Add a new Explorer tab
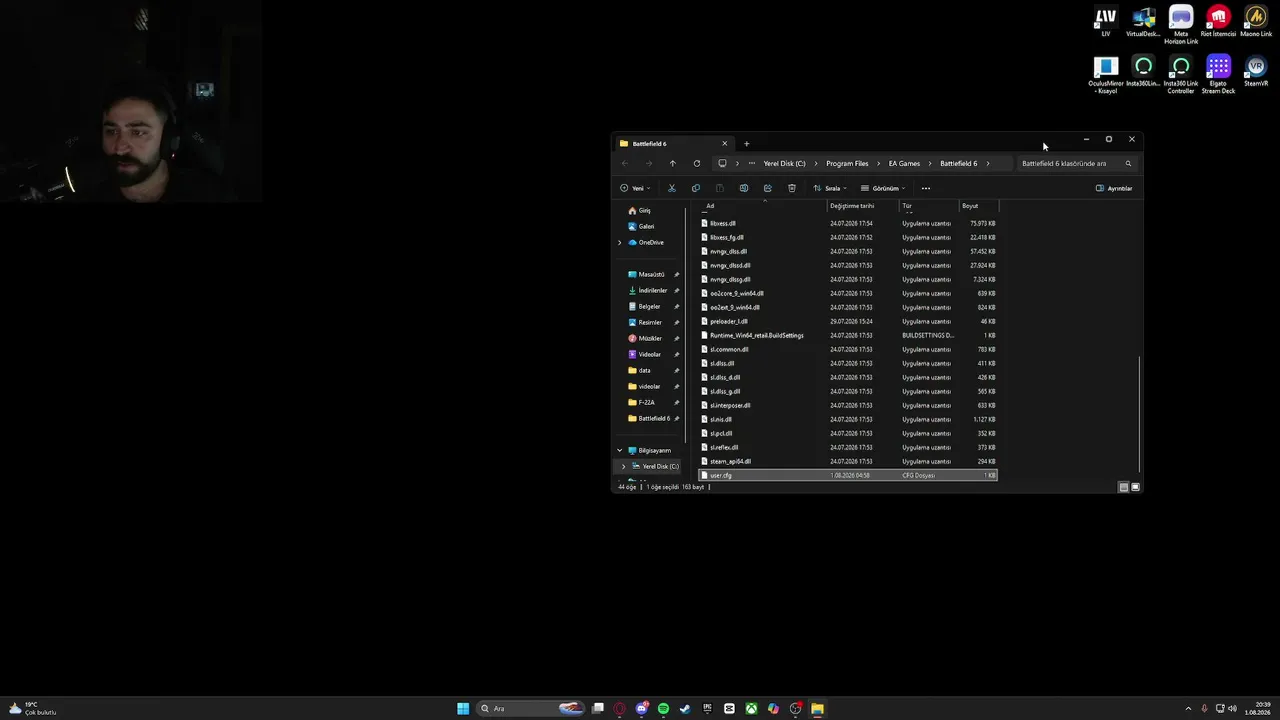The width and height of the screenshot is (1280, 720). [746, 144]
